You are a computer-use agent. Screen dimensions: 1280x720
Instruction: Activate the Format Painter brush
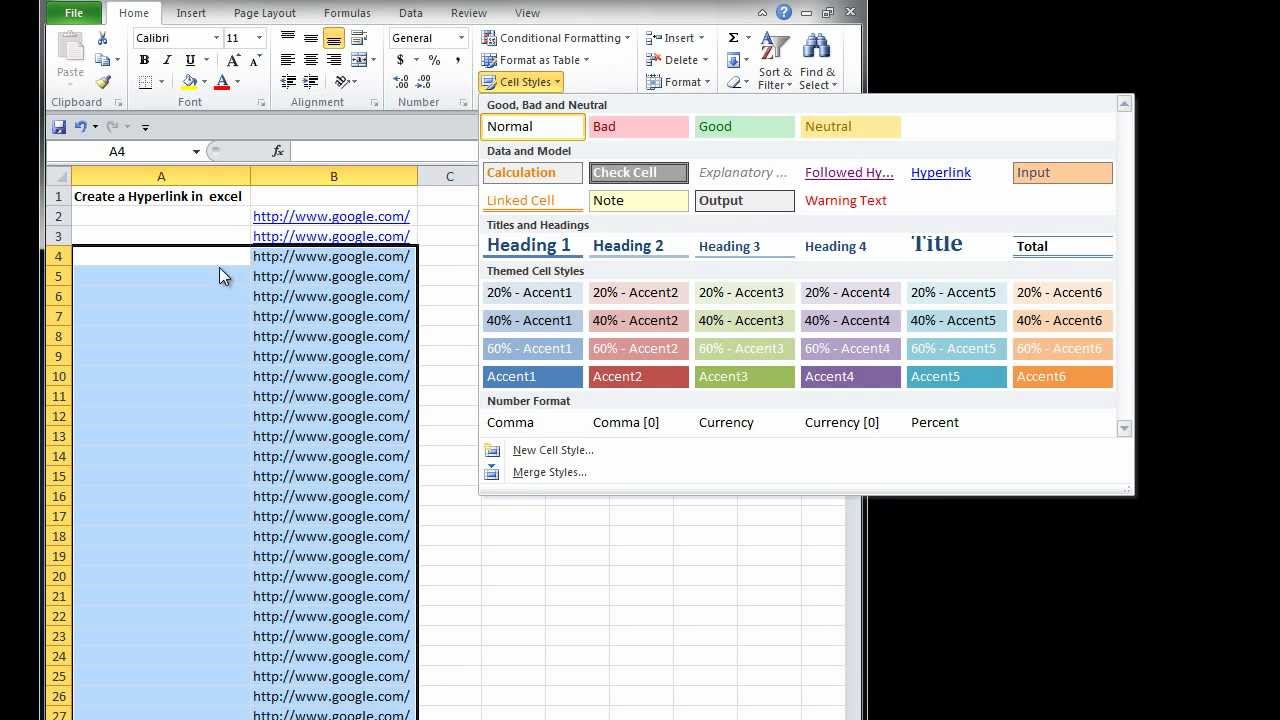(x=102, y=82)
